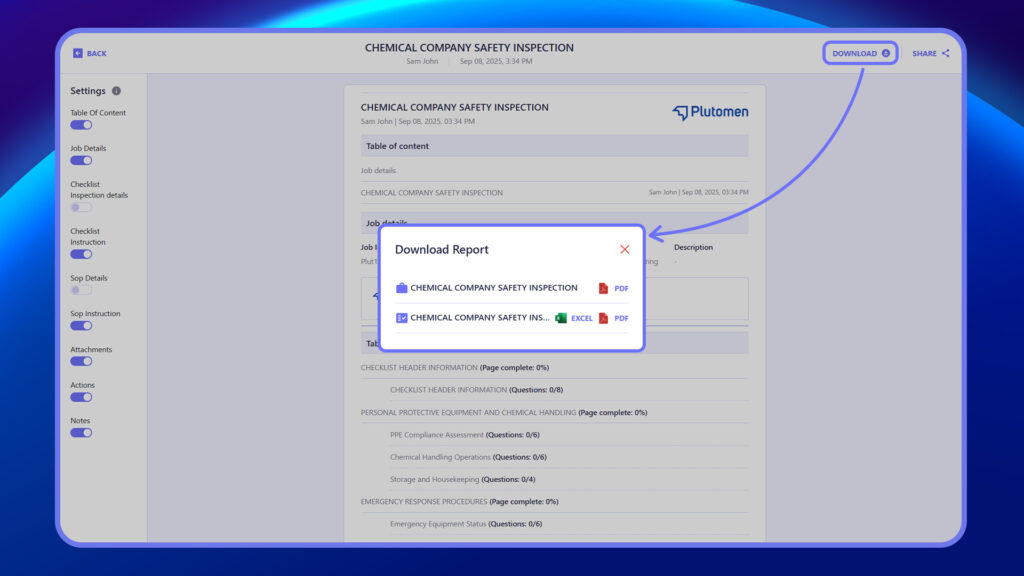This screenshot has height=576, width=1024.
Task: Click 'Emergency Equipment Status' row
Action: pyautogui.click(x=569, y=524)
